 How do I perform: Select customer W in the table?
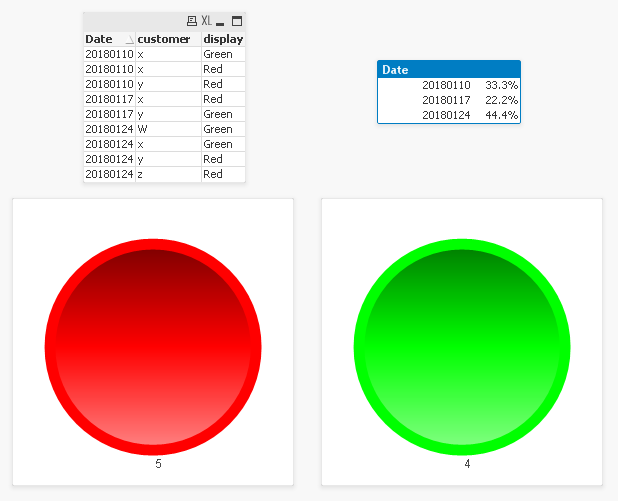coord(168,129)
